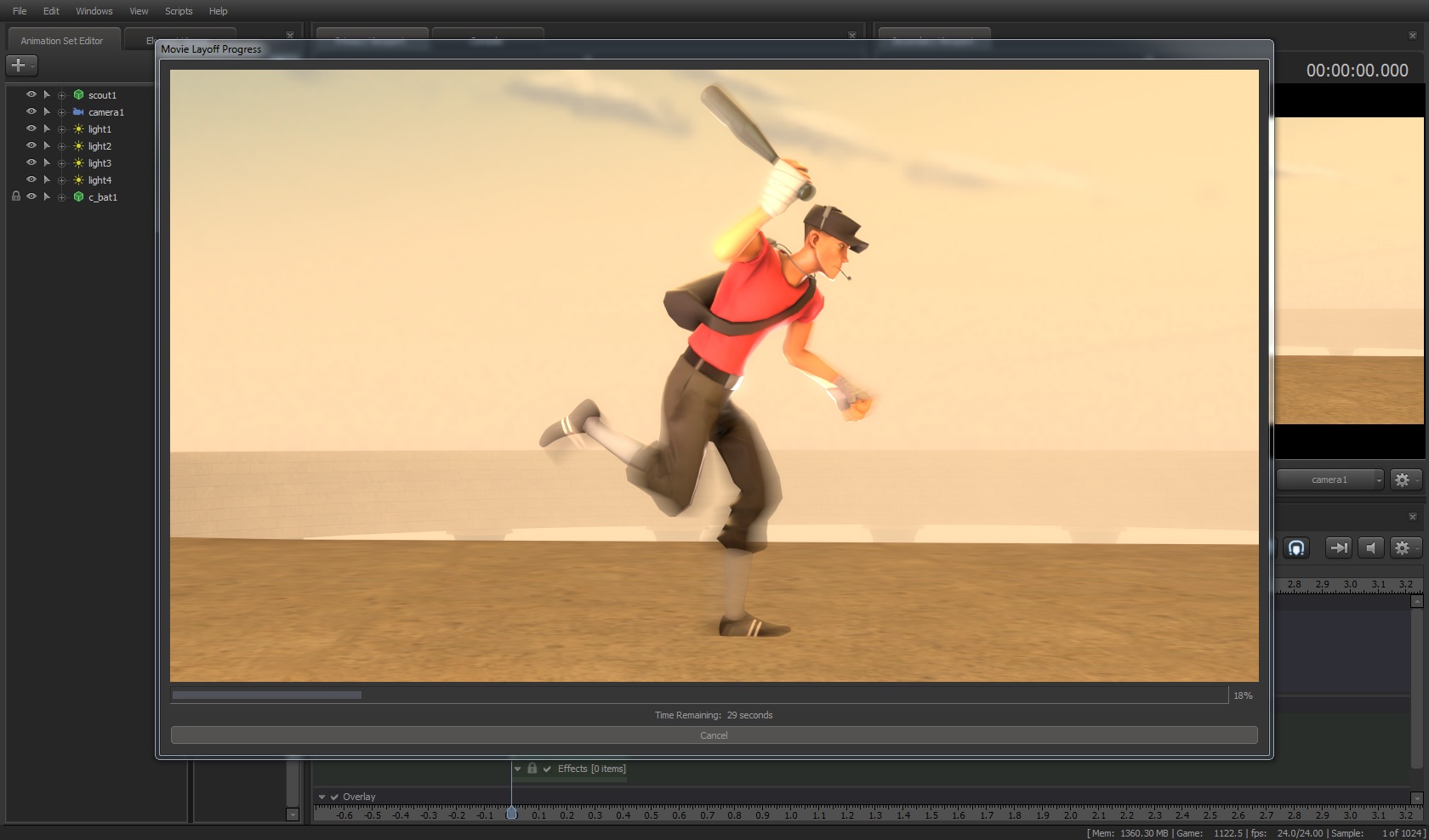
Task: Open the View menu
Action: (x=139, y=11)
